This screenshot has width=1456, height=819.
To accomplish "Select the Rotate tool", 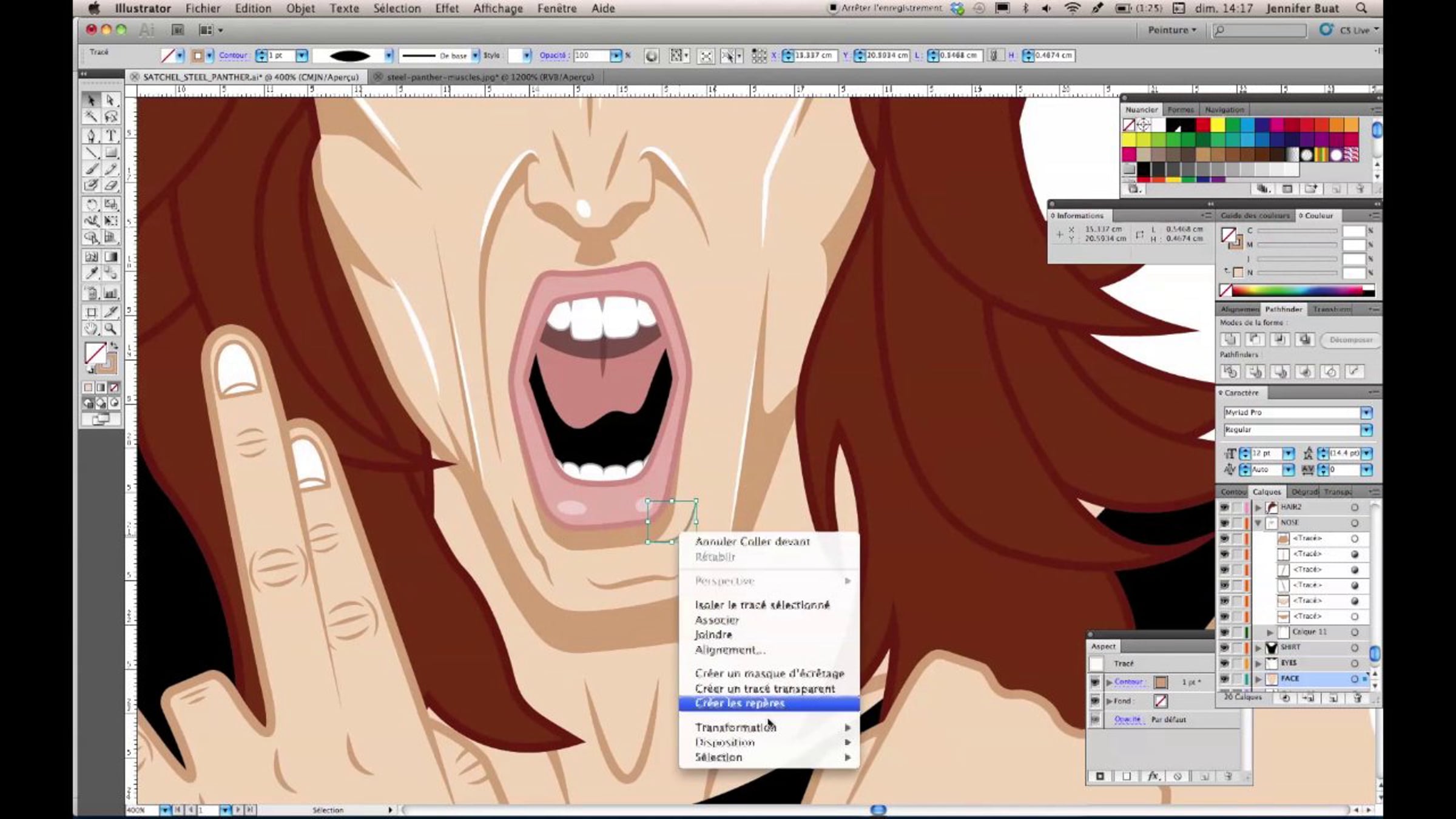I will click(91, 204).
